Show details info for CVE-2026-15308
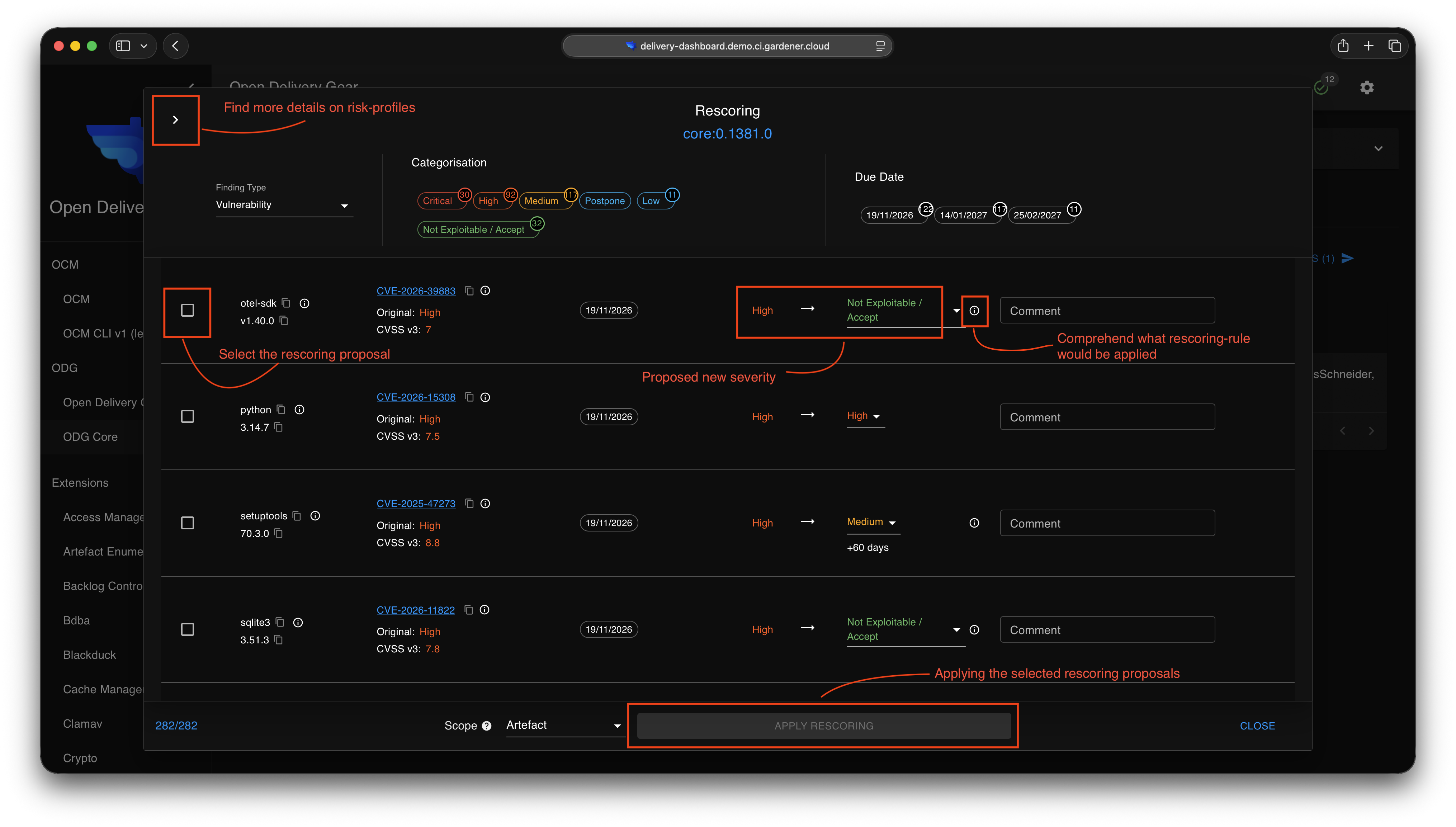Image resolution: width=1456 pixels, height=827 pixels. pyautogui.click(x=485, y=397)
